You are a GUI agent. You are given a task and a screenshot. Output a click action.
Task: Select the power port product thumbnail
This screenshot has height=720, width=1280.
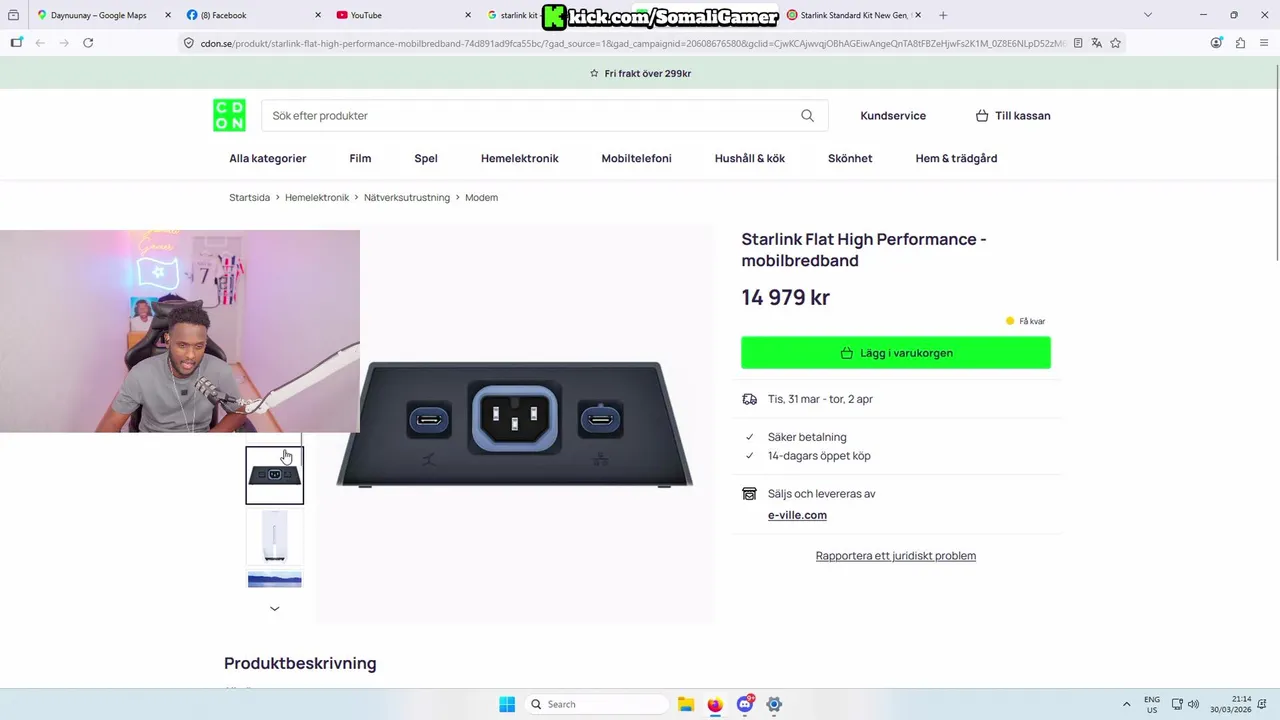[x=274, y=475]
